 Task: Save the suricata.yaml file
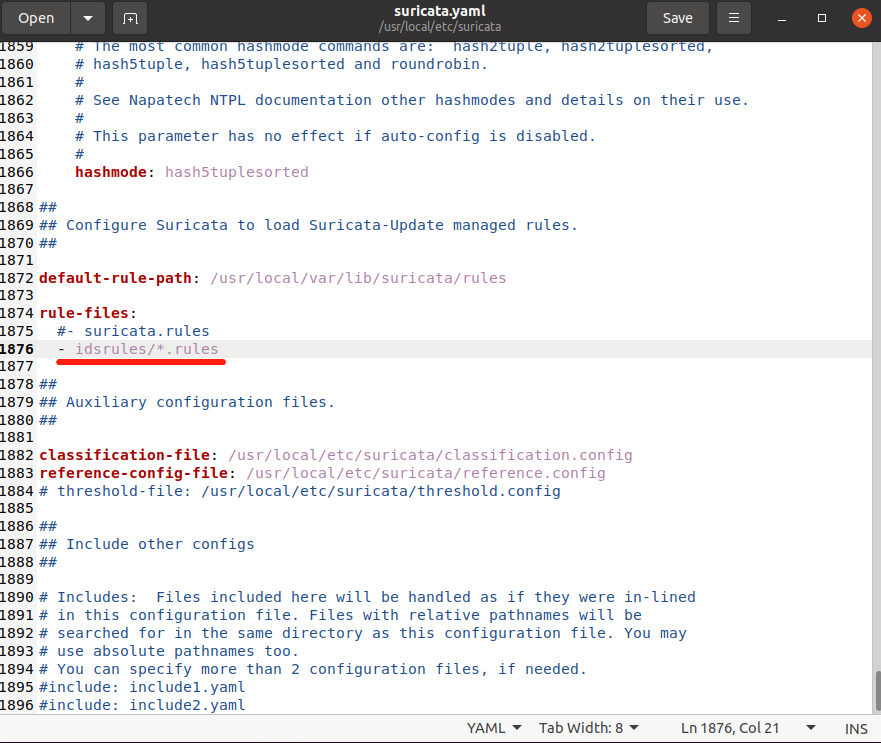[x=678, y=18]
